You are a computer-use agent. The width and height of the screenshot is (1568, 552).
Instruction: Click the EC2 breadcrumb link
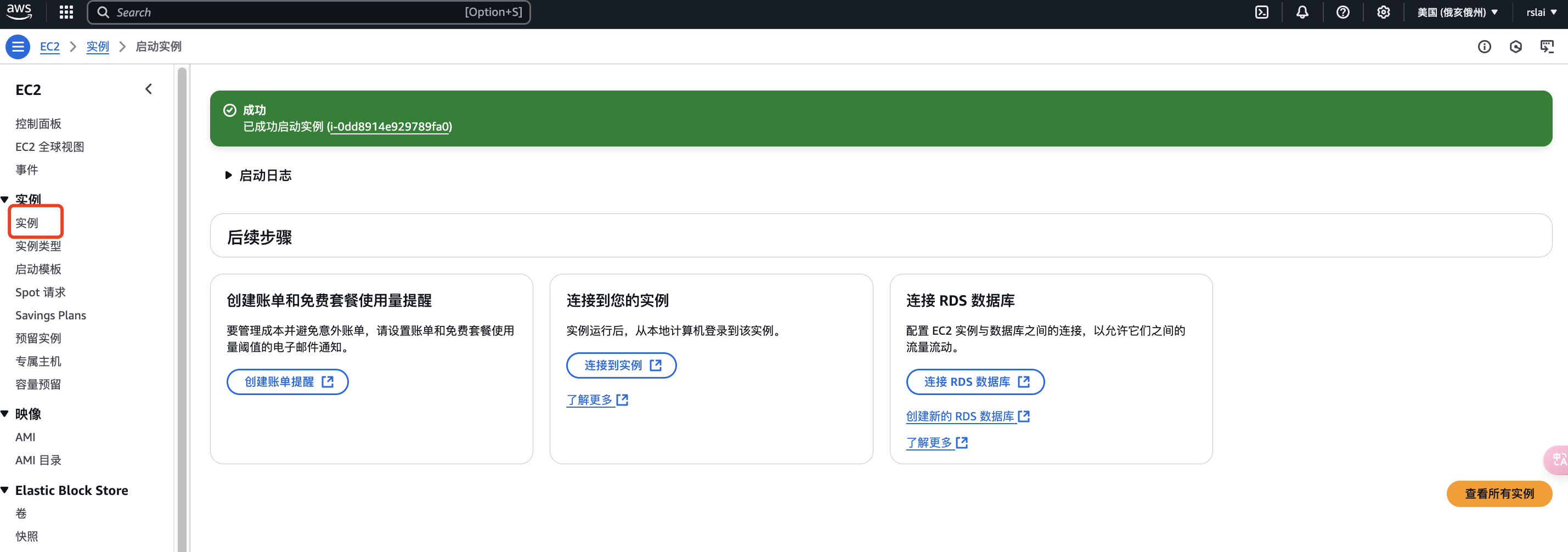pyautogui.click(x=50, y=47)
